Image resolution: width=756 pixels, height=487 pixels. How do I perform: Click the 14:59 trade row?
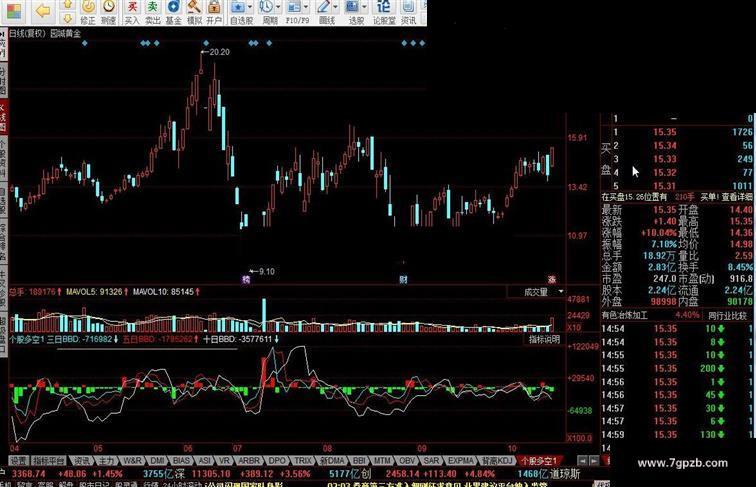click(x=677, y=434)
